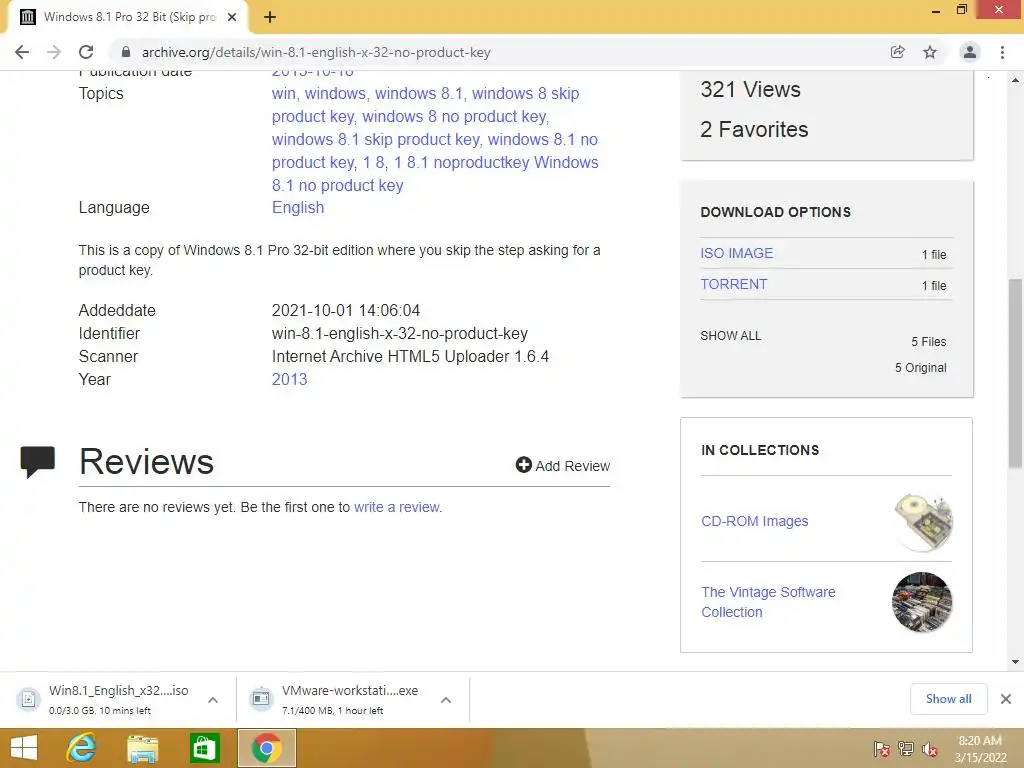Click the network tray icon
Screen dimensions: 1024x768
coord(906,749)
